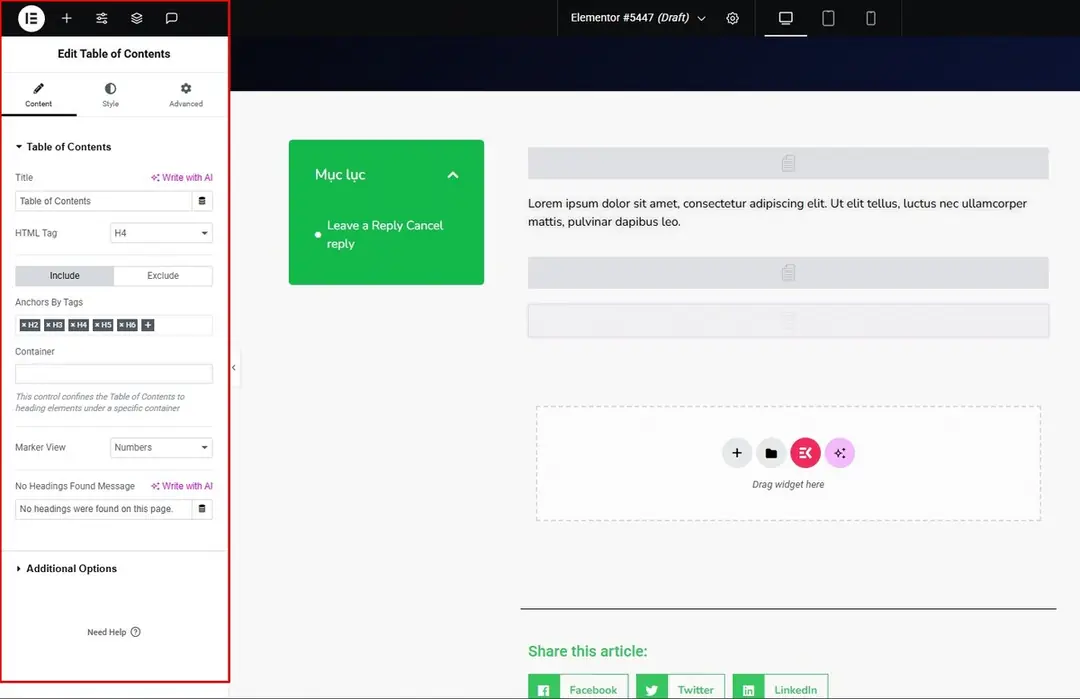Click Write with AI next to Title
This screenshot has height=699, width=1080.
(182, 177)
